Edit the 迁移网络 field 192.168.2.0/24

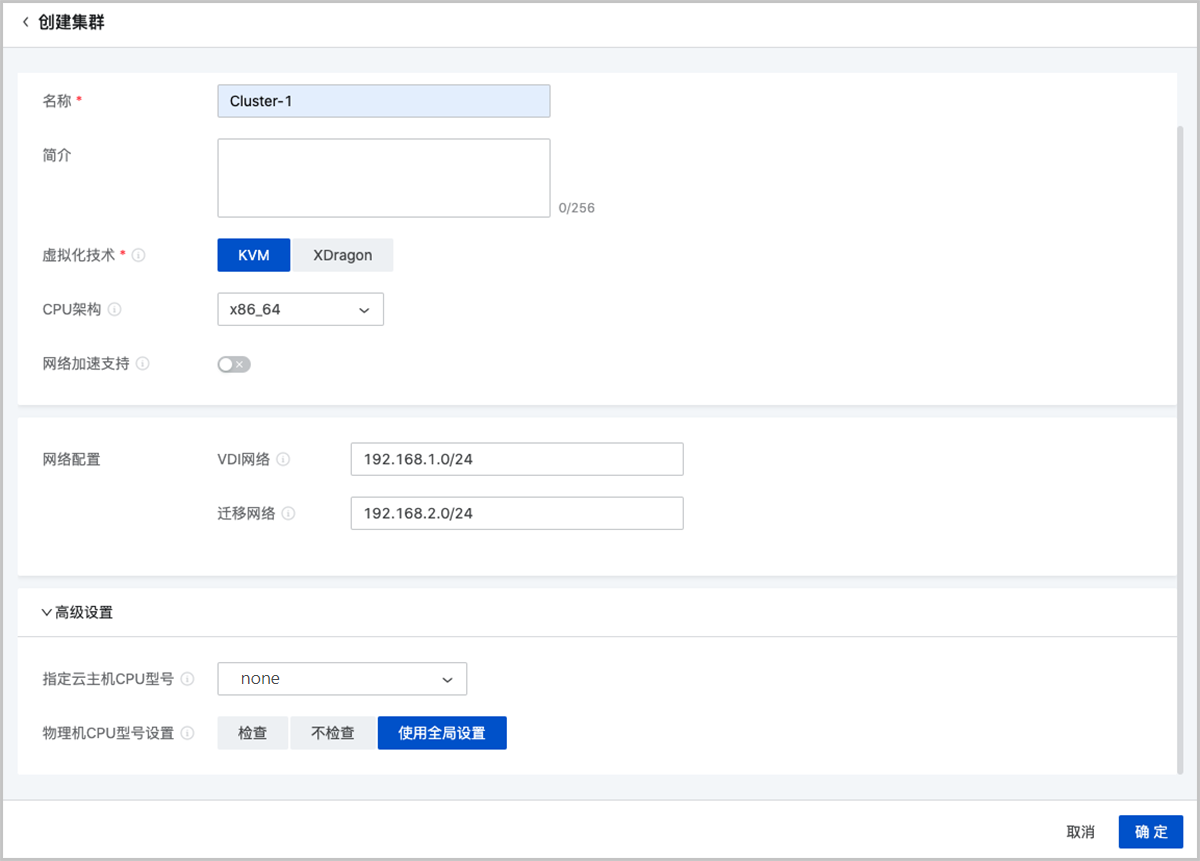(x=517, y=514)
